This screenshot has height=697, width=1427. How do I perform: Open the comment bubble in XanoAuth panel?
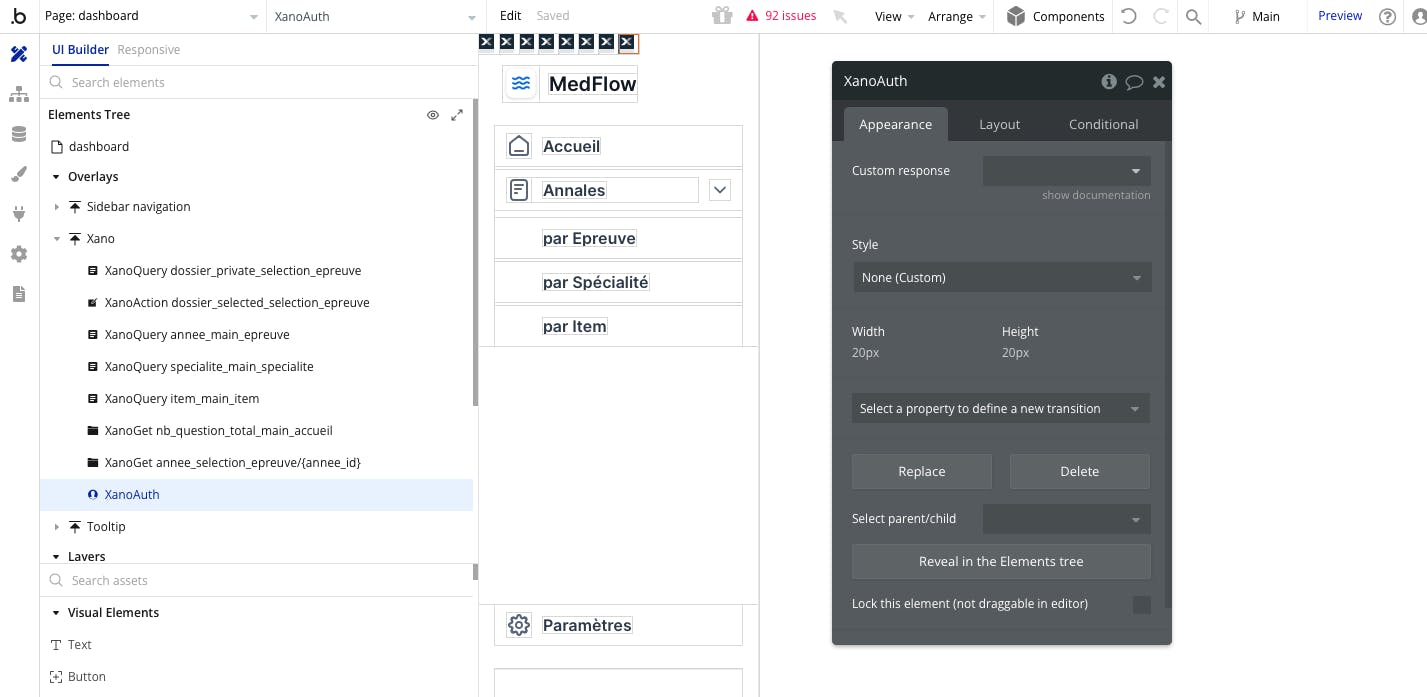tap(1134, 82)
